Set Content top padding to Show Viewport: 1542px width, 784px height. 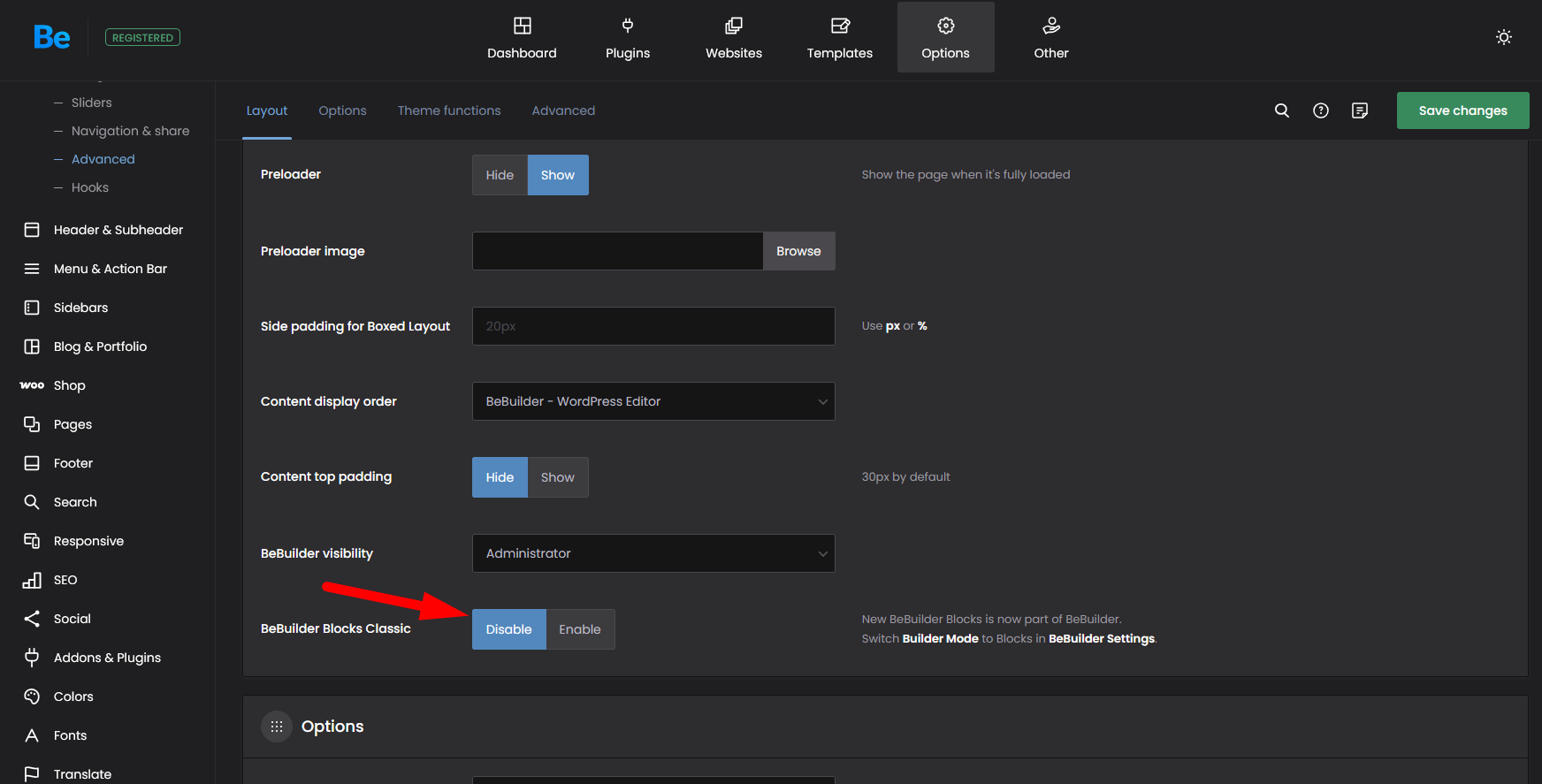pyautogui.click(x=557, y=477)
